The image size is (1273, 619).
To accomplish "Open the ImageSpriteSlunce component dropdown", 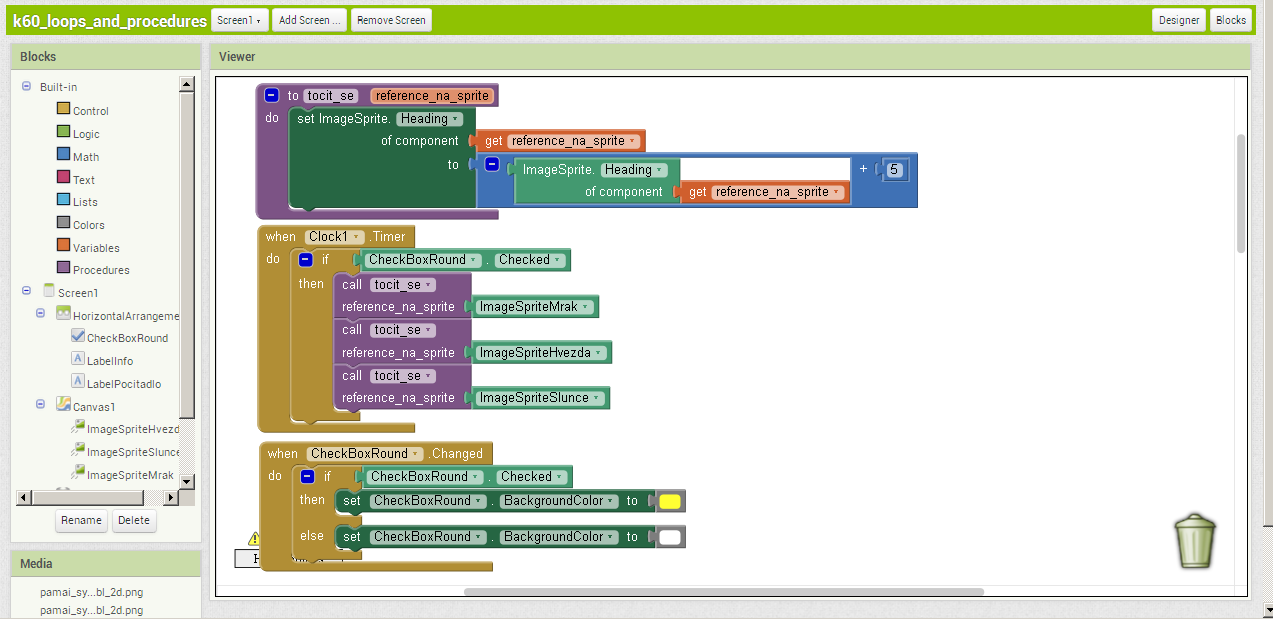I will (x=540, y=398).
